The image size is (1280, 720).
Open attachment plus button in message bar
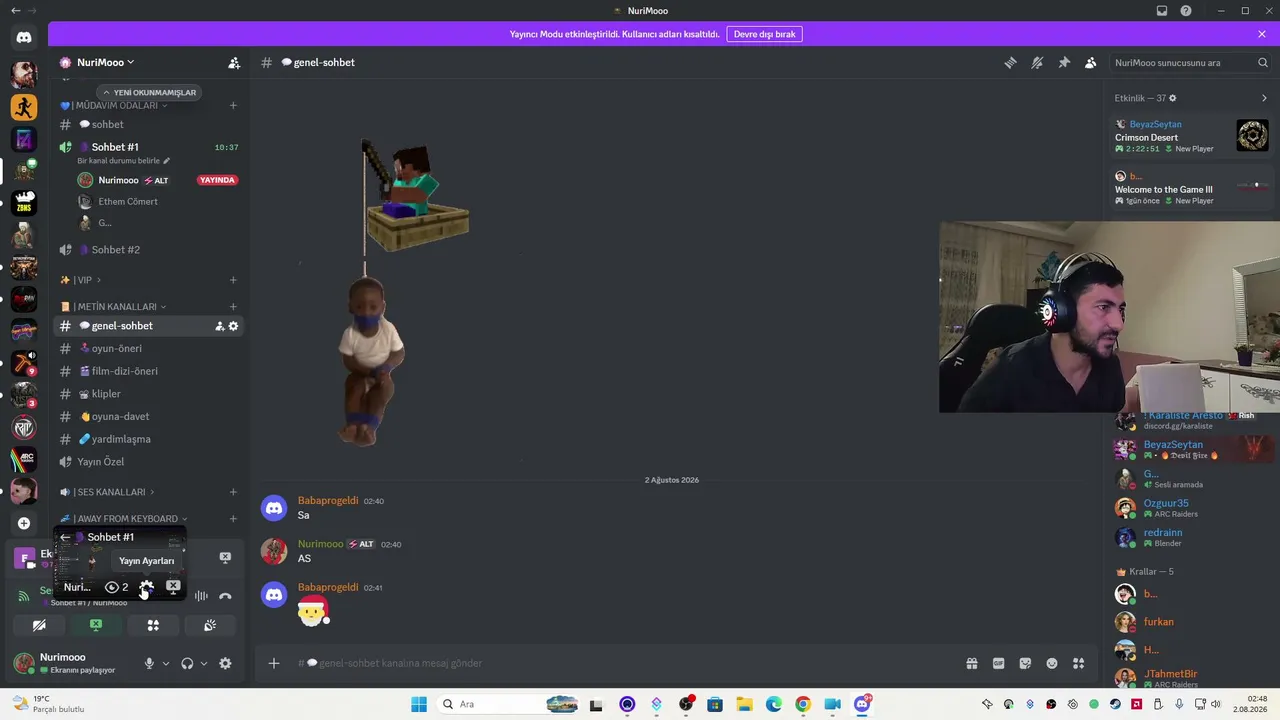[x=274, y=663]
